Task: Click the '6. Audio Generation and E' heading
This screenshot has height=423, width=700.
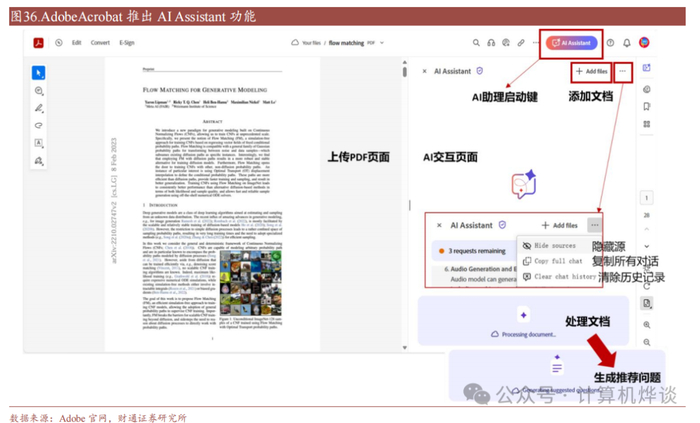Action: [x=480, y=269]
